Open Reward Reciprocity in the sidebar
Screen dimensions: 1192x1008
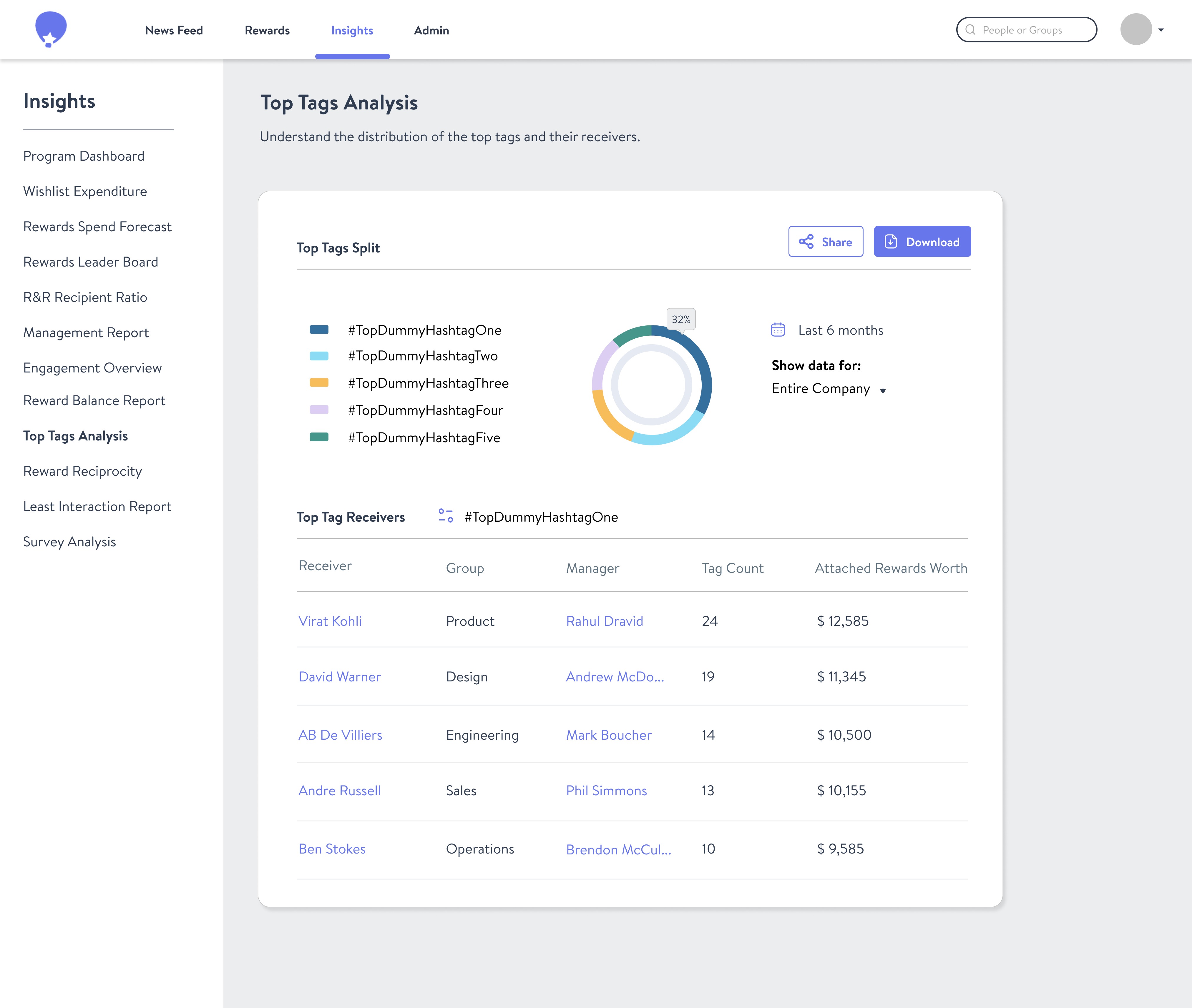82,471
